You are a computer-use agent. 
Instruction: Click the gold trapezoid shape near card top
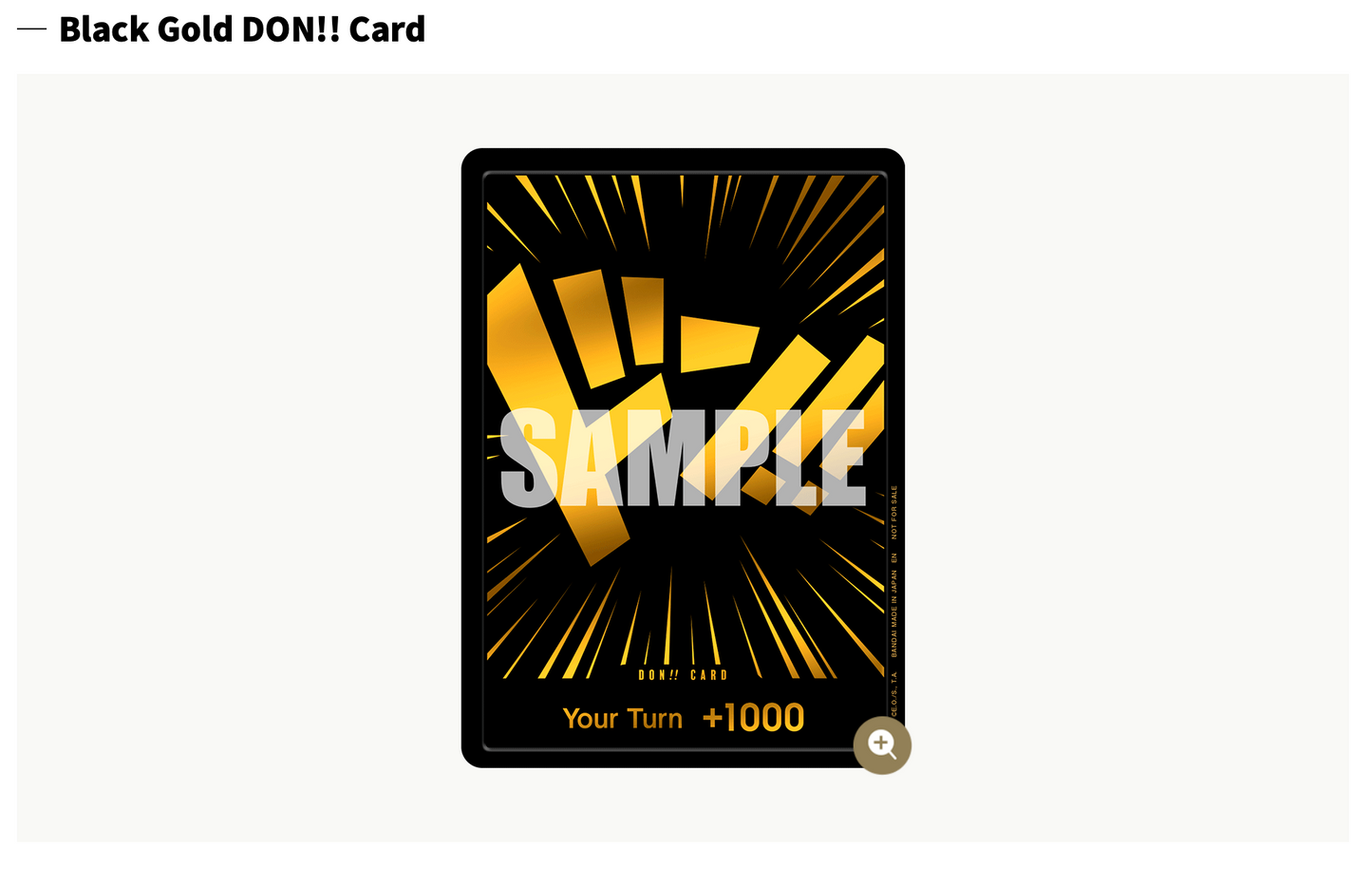(719, 344)
